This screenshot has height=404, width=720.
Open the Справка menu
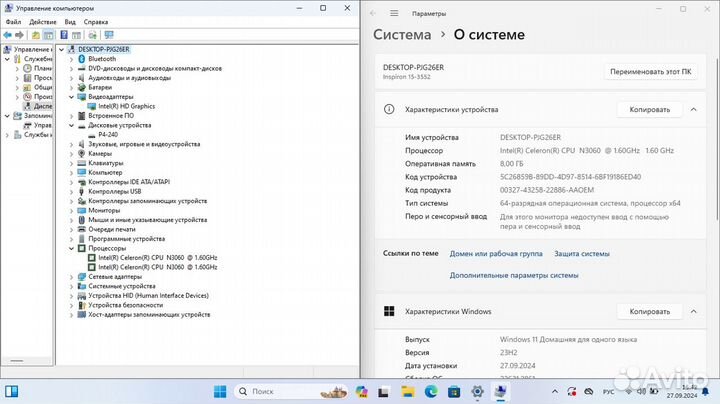96,22
